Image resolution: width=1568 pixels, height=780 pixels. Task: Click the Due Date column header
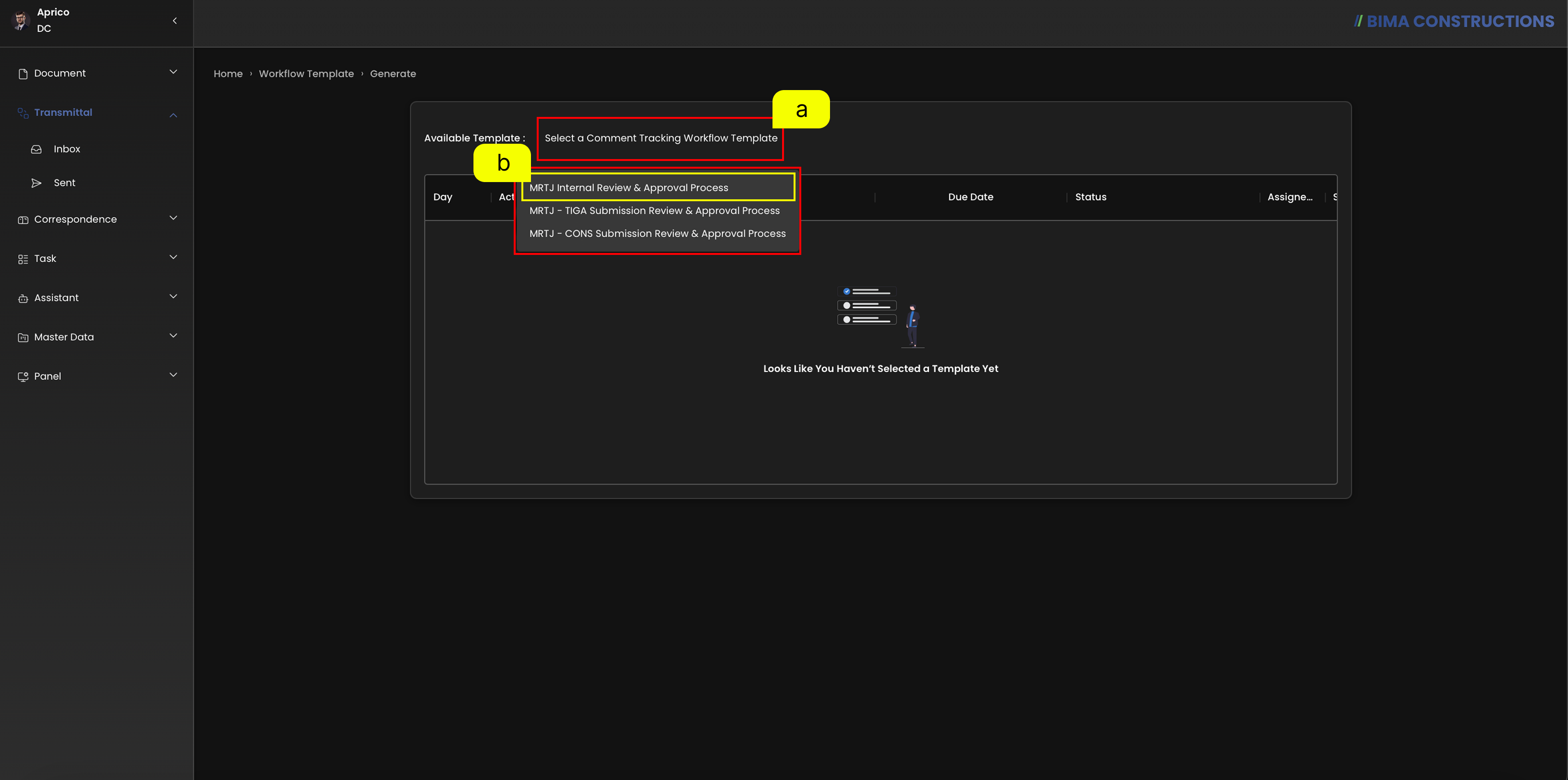[970, 197]
